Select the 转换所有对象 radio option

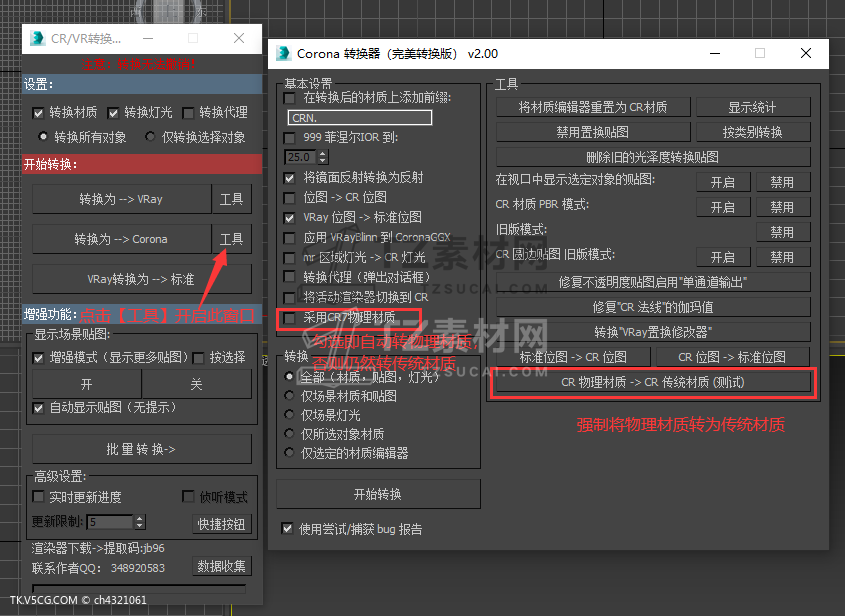point(43,137)
